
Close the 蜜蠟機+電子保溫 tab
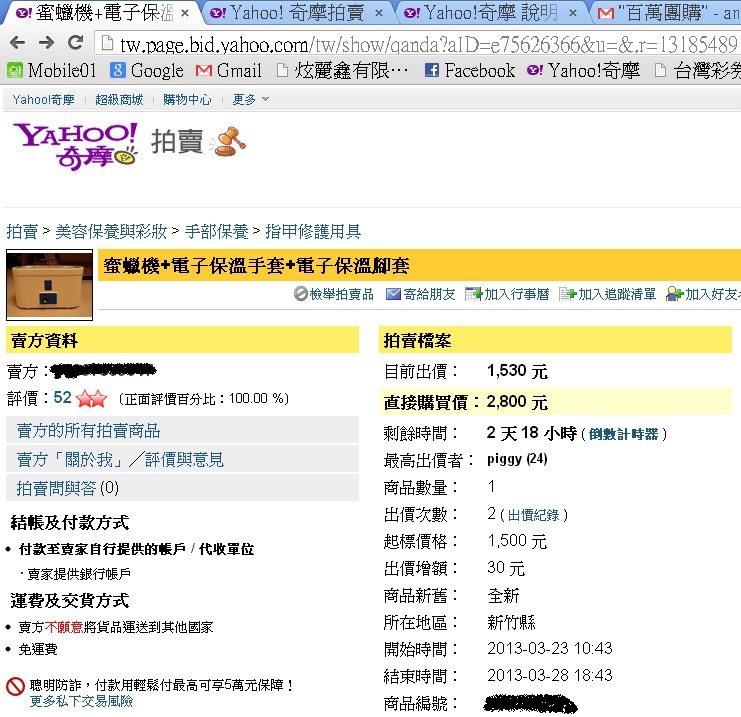click(185, 13)
